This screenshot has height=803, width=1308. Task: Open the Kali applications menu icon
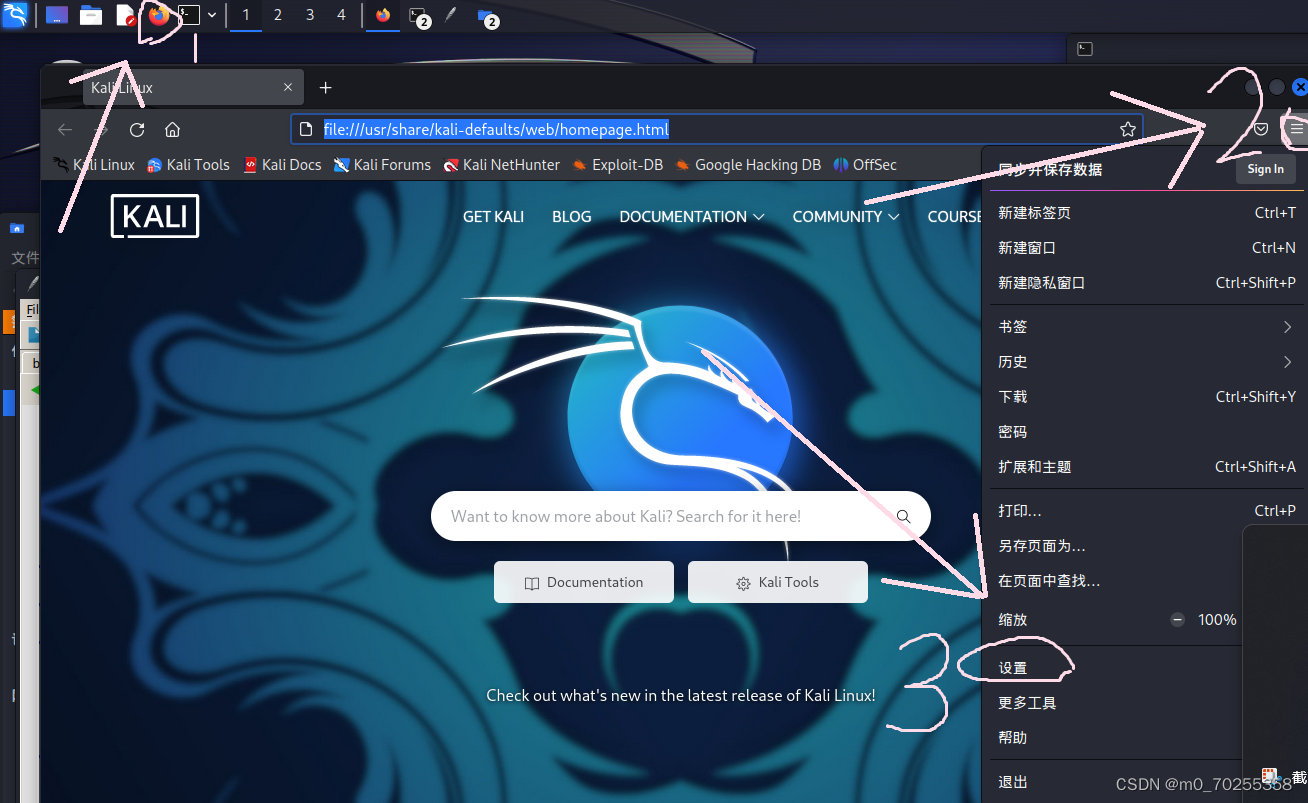click(15, 15)
